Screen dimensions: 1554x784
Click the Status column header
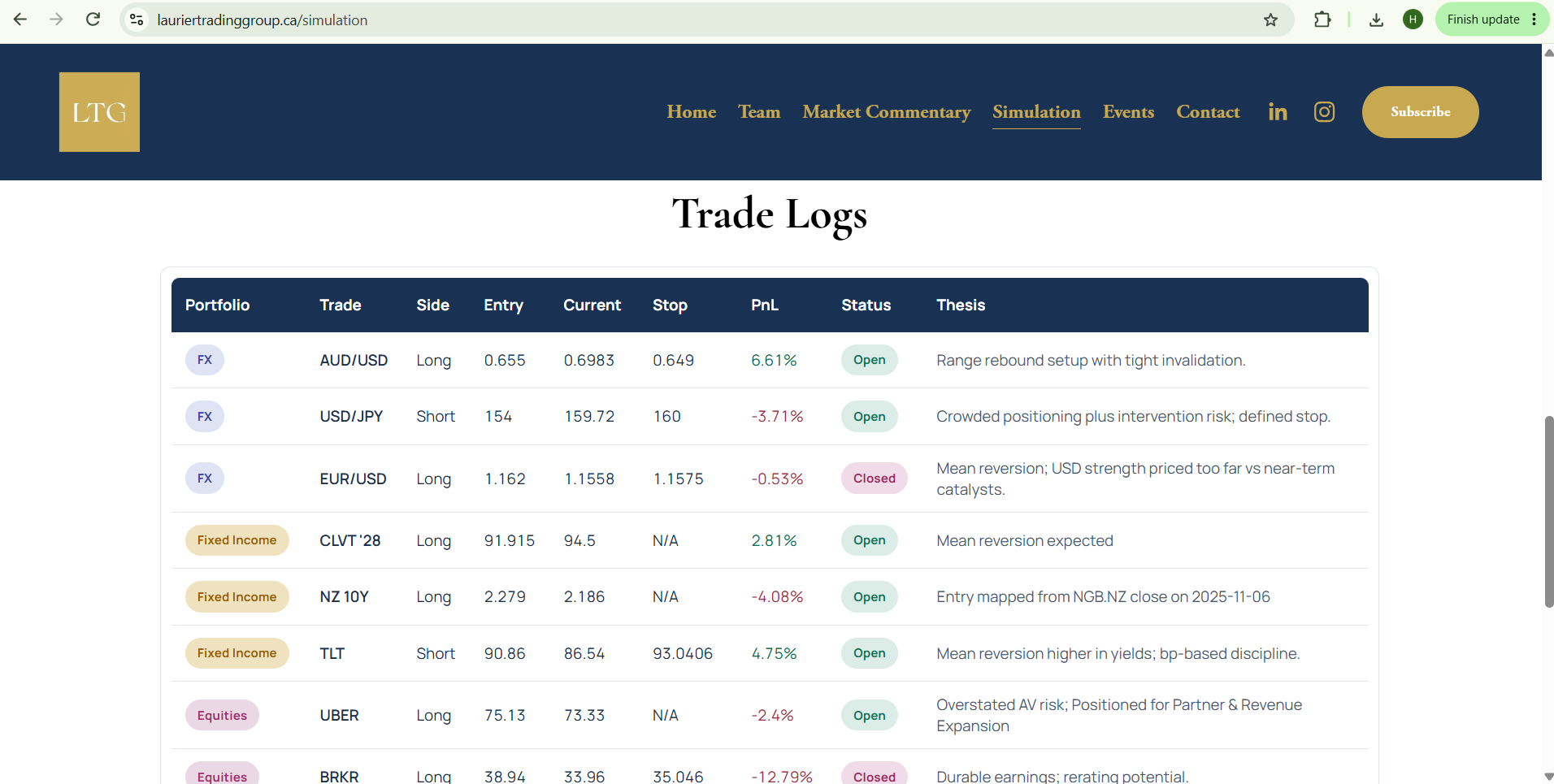866,305
